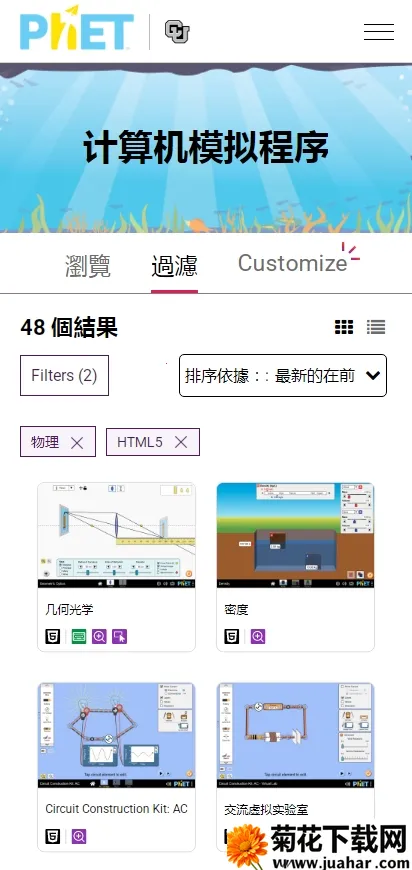412x870 pixels.
Task: Open the 瀏覽 tab
Action: [x=88, y=266]
